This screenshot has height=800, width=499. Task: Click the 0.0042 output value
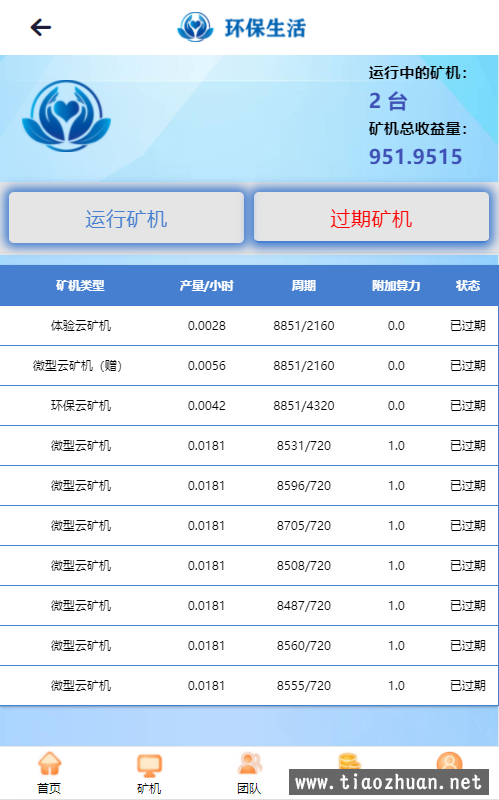pyautogui.click(x=207, y=406)
